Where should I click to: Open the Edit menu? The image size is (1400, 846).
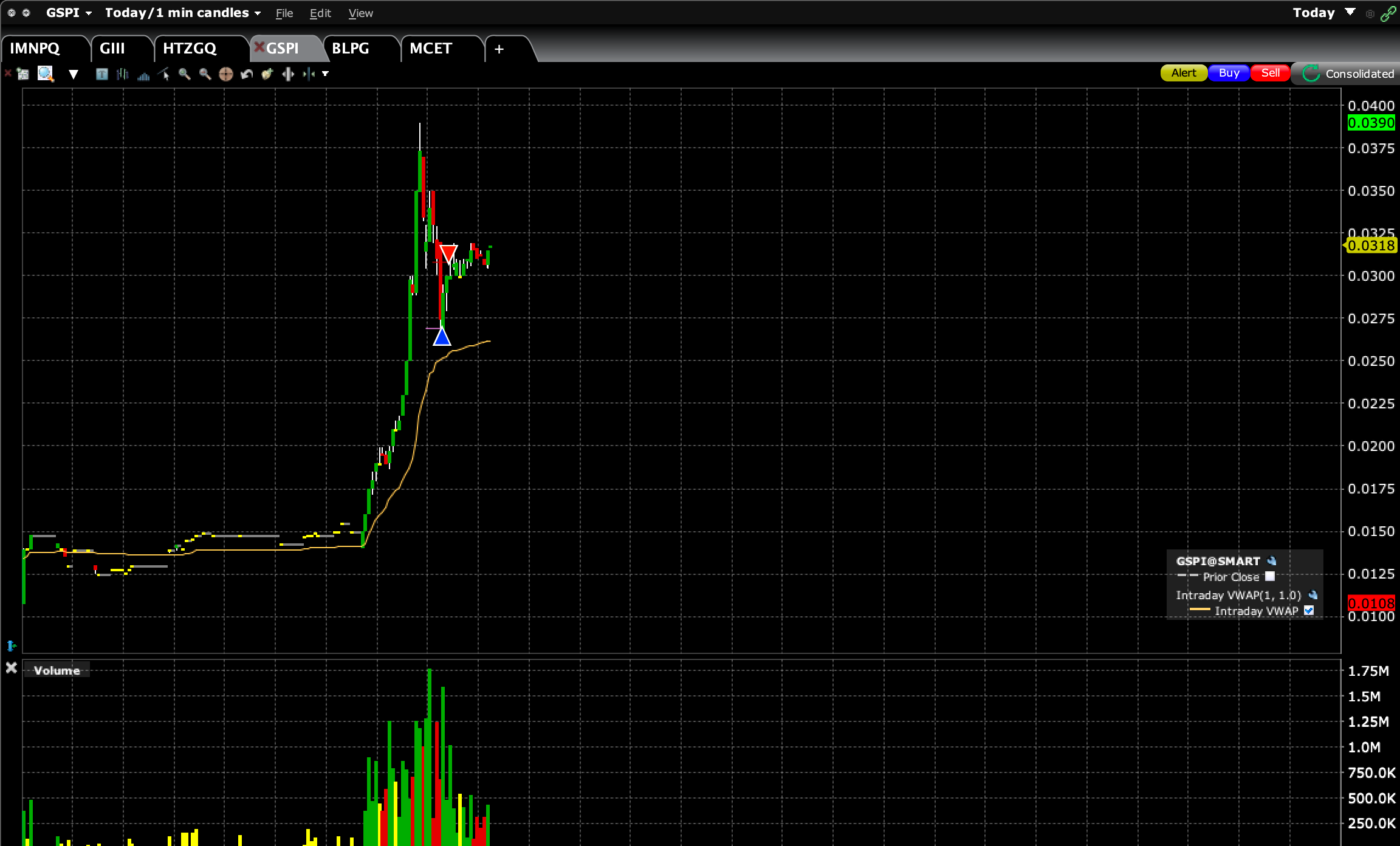(x=320, y=13)
